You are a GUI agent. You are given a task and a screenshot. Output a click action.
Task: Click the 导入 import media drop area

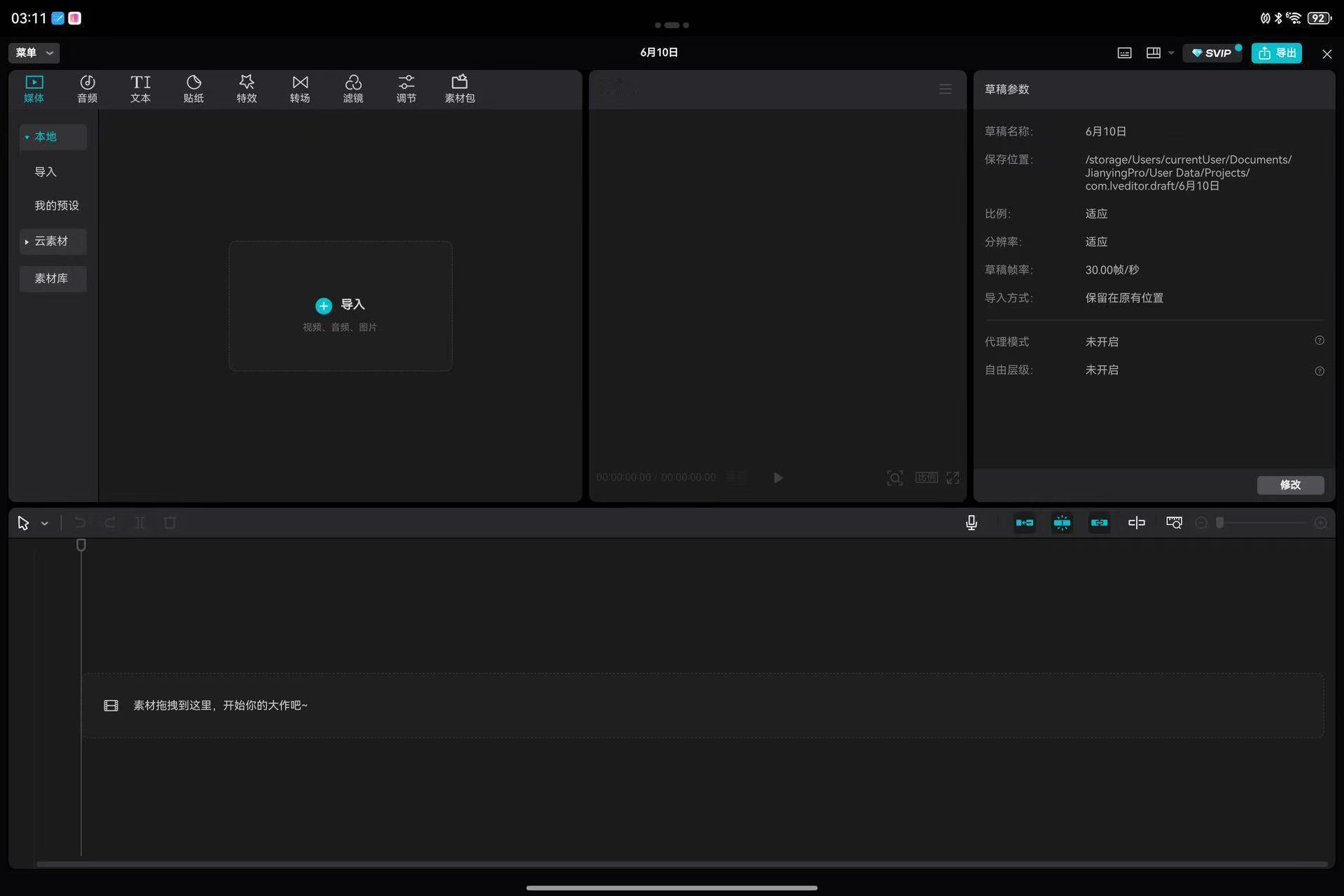[x=340, y=306]
